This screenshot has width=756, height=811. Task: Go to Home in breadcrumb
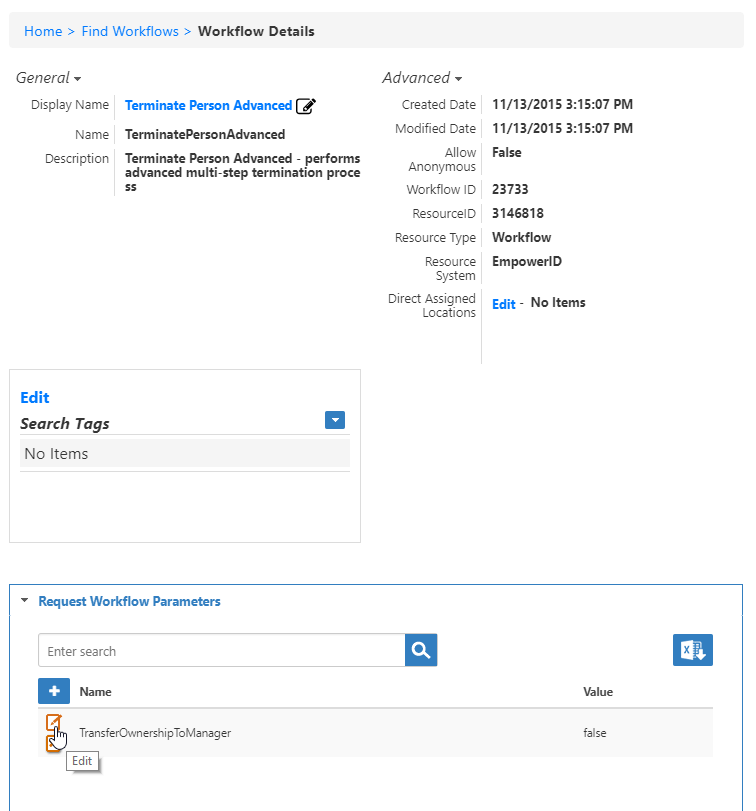pyautogui.click(x=43, y=31)
